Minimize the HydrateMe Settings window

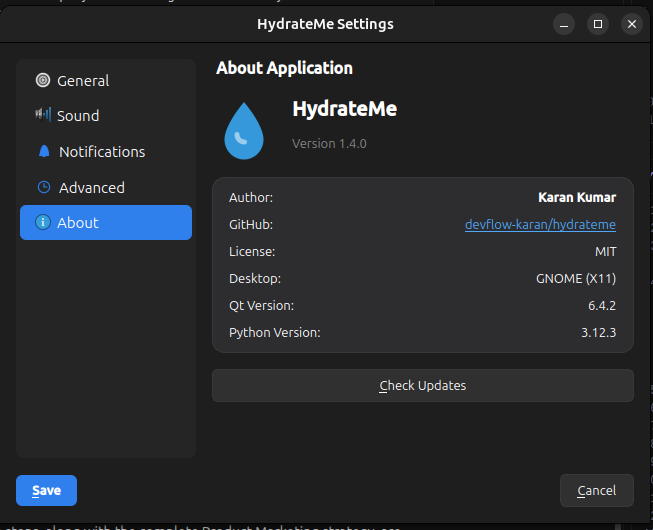564,24
